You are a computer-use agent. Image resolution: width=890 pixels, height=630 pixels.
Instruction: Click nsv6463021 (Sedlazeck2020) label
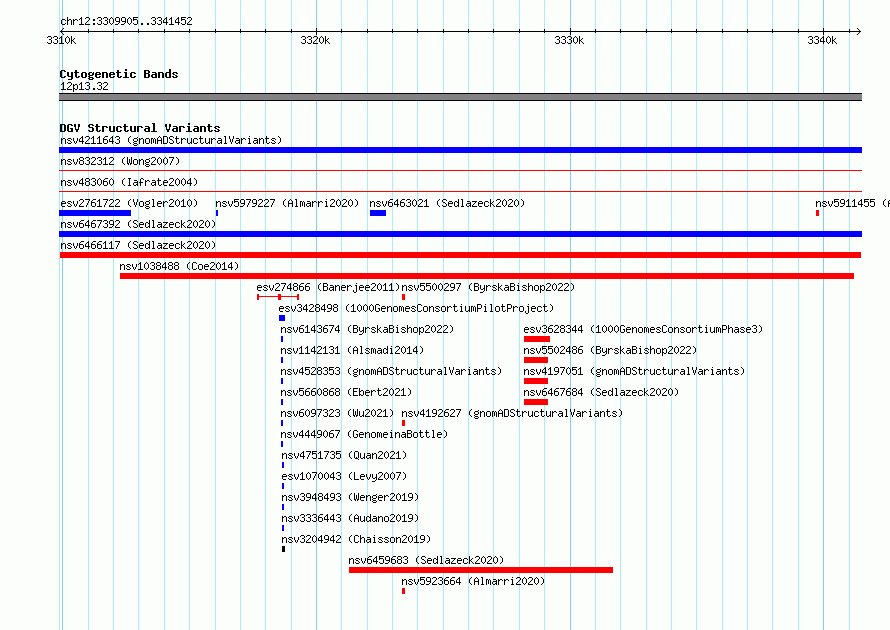447,203
